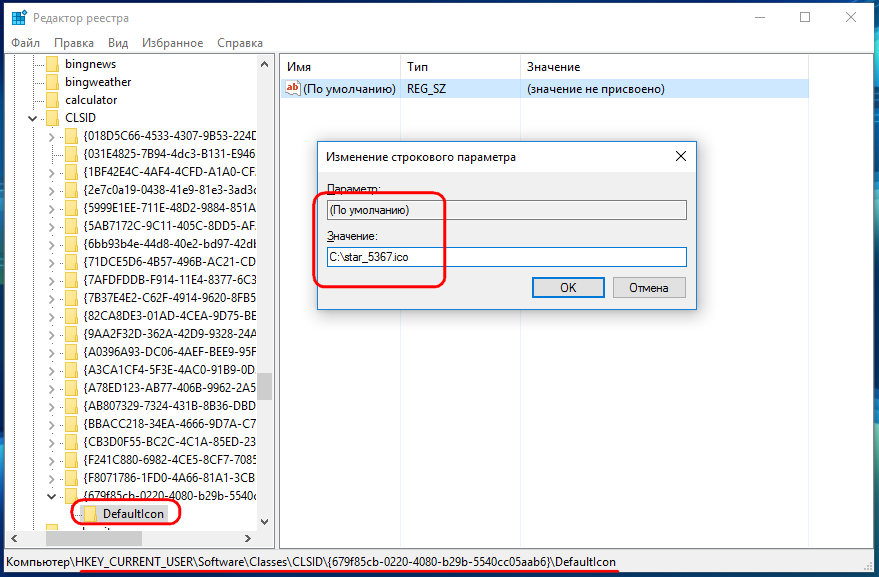
Task: Open the Справка menu
Action: point(239,43)
